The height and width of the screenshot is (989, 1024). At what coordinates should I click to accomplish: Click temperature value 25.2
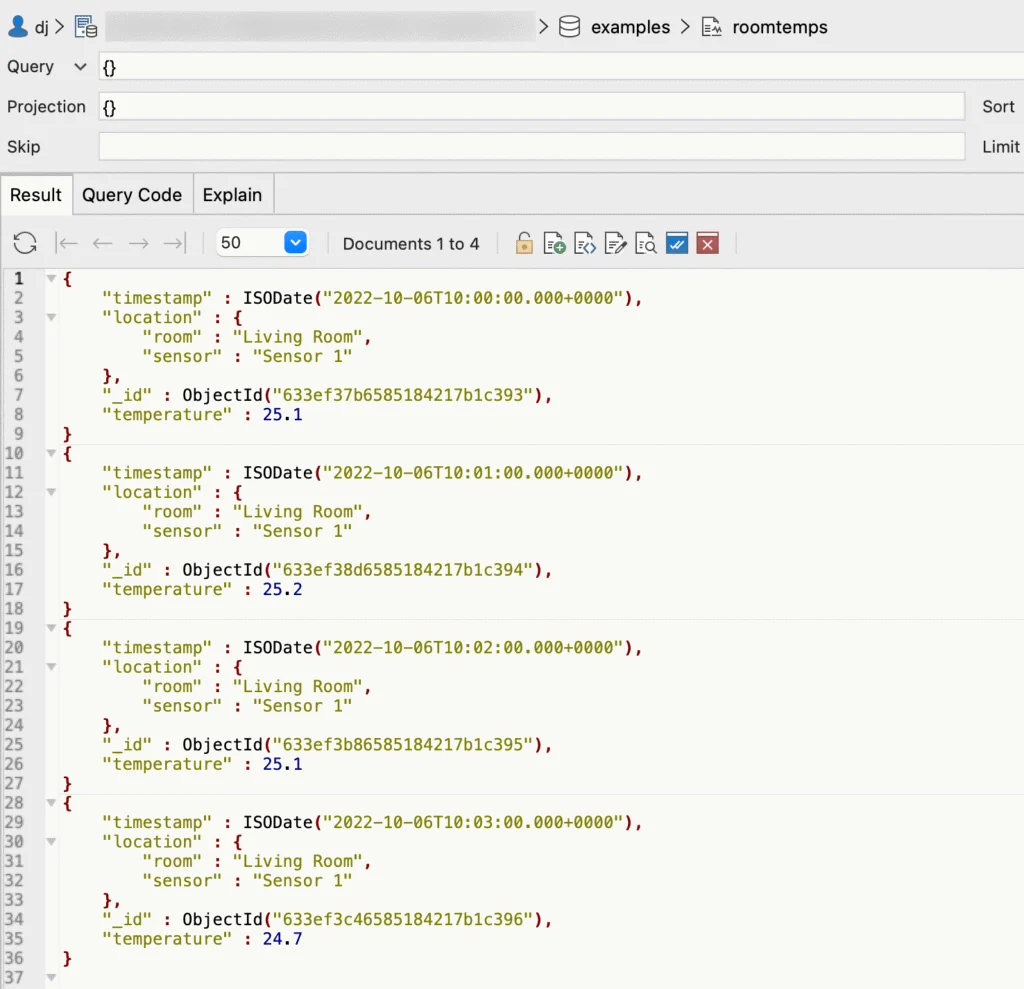click(x=282, y=589)
